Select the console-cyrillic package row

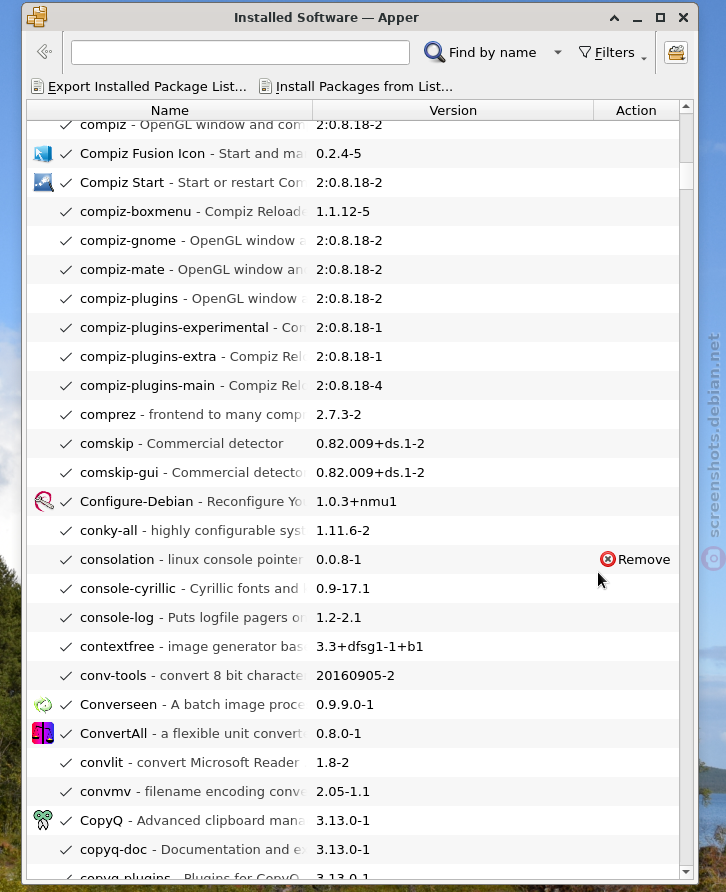353,589
